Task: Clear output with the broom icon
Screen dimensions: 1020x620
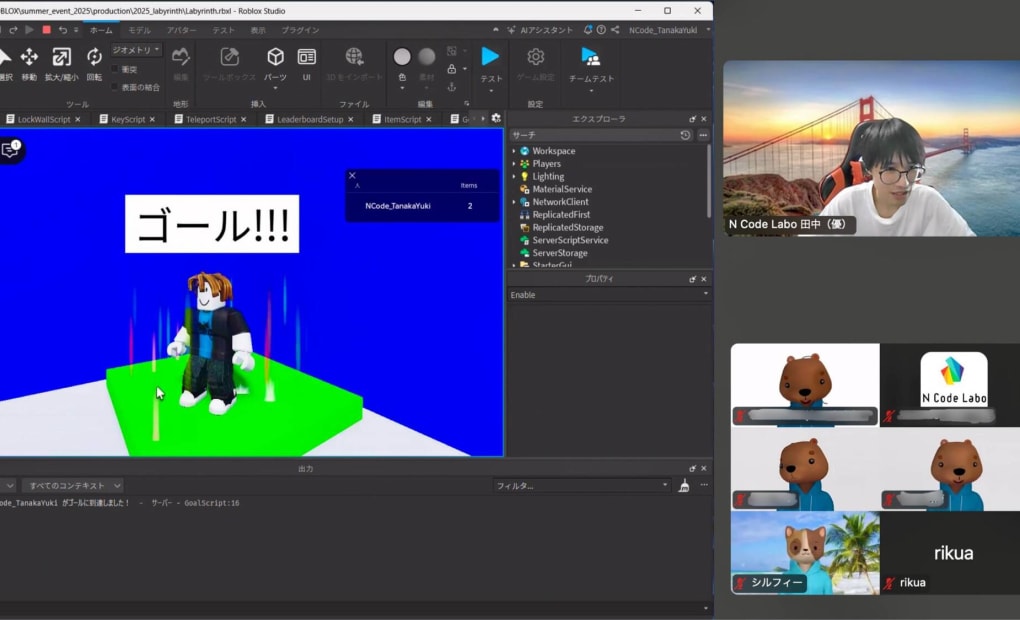Action: (684, 485)
